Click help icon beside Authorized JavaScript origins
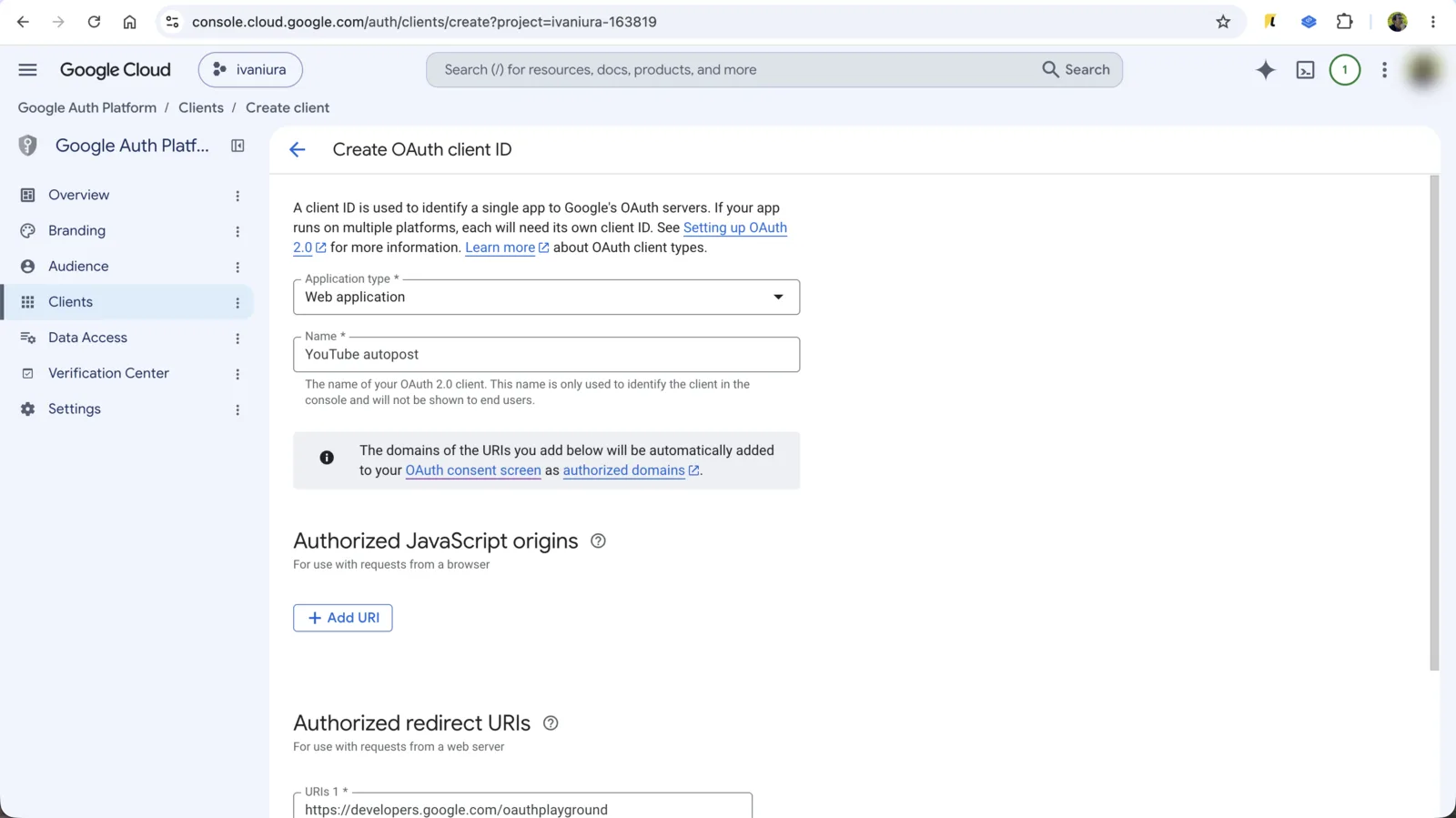Image resolution: width=1456 pixels, height=818 pixels. tap(598, 540)
